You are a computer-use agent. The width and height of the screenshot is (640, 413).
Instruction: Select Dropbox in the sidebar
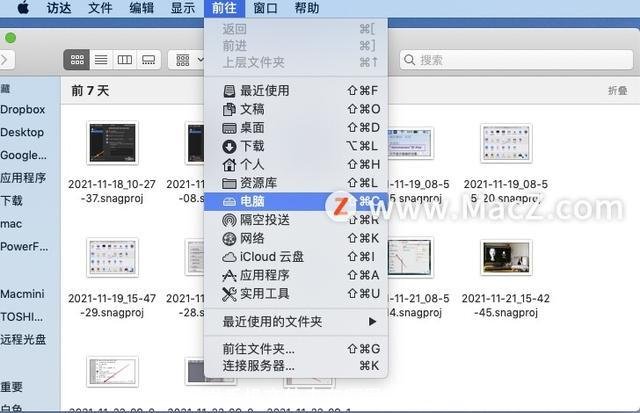23,109
